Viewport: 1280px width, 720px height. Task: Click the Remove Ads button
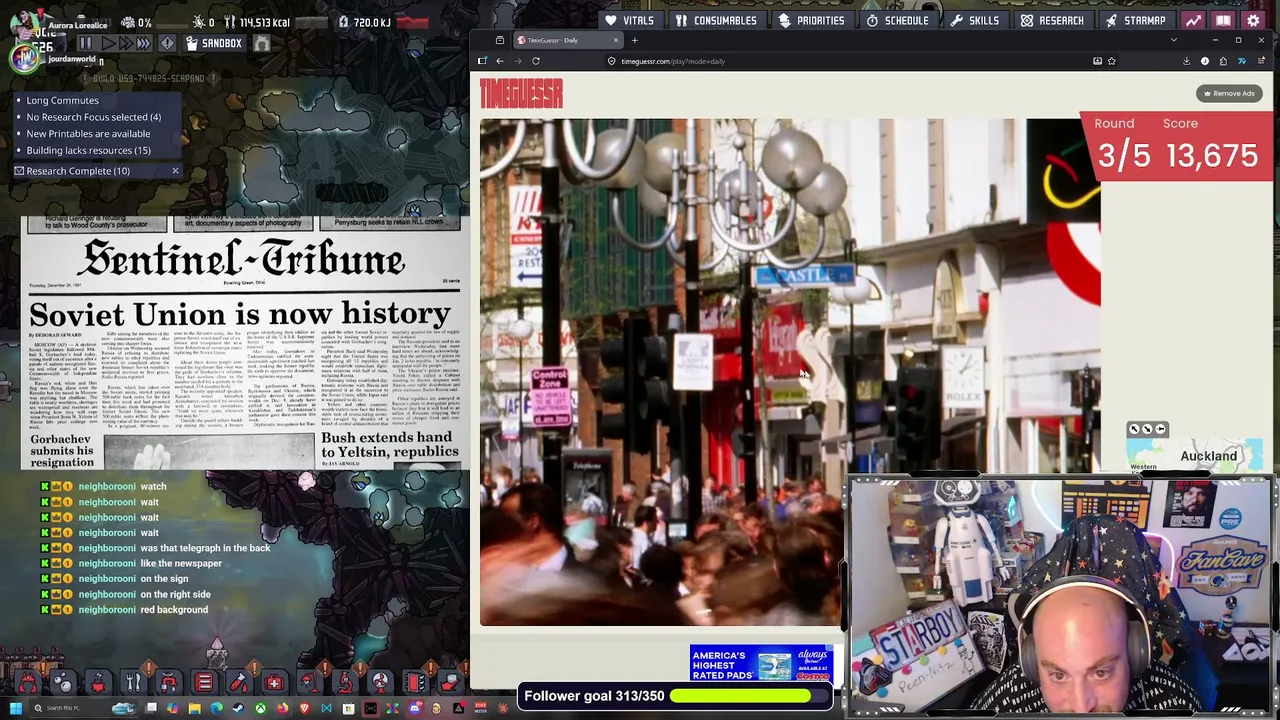pyautogui.click(x=1229, y=94)
